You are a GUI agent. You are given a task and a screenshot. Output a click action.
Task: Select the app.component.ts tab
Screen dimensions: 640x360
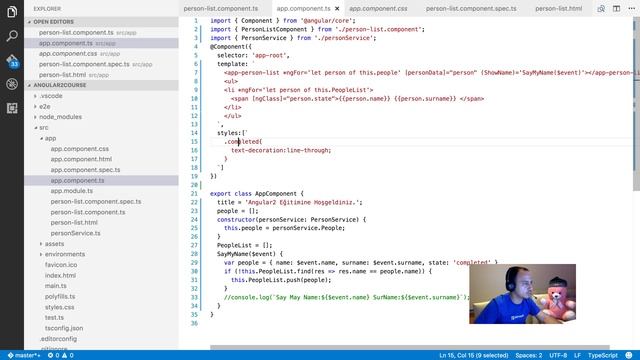pyautogui.click(x=303, y=9)
